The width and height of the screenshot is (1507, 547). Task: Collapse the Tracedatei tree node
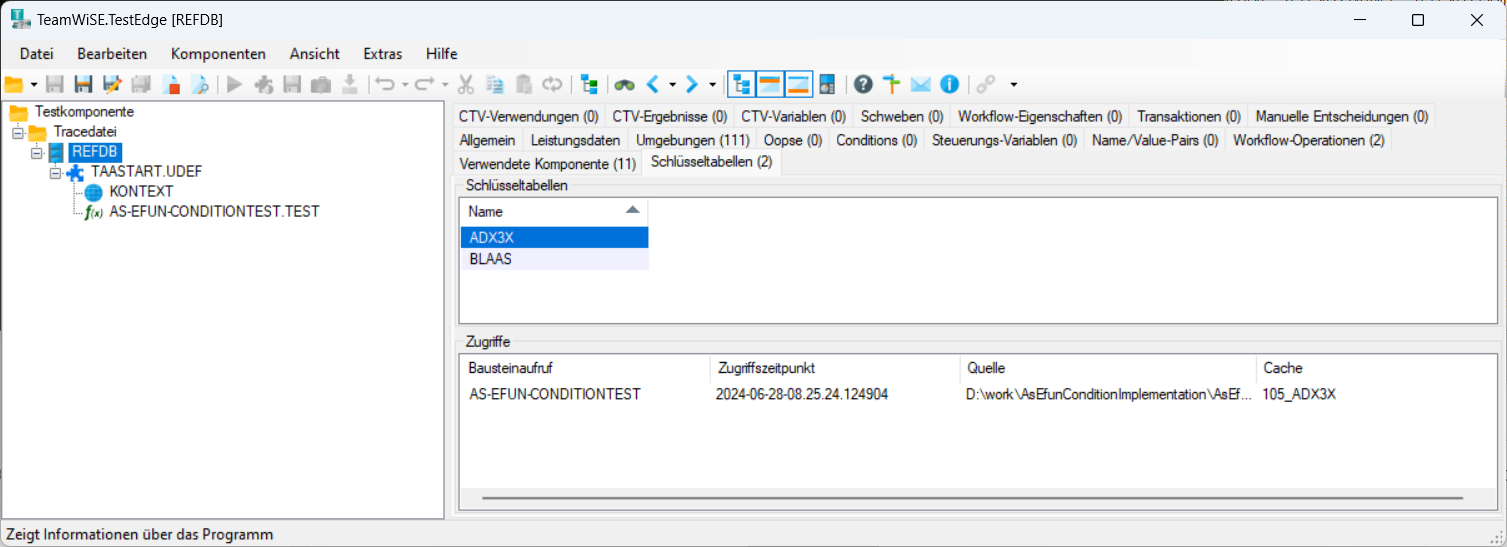pyautogui.click(x=18, y=132)
